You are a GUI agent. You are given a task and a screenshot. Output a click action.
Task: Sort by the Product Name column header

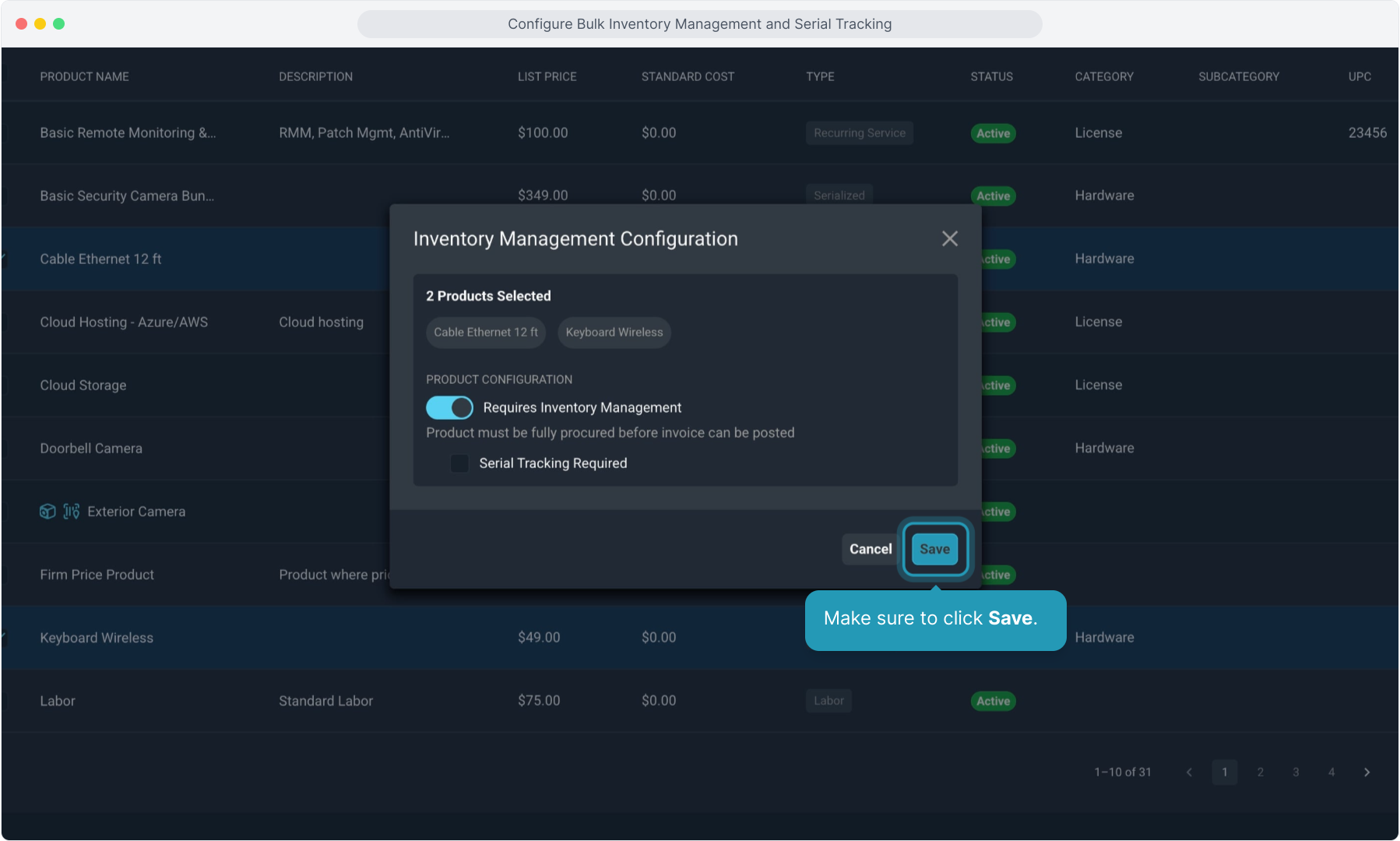tap(84, 77)
